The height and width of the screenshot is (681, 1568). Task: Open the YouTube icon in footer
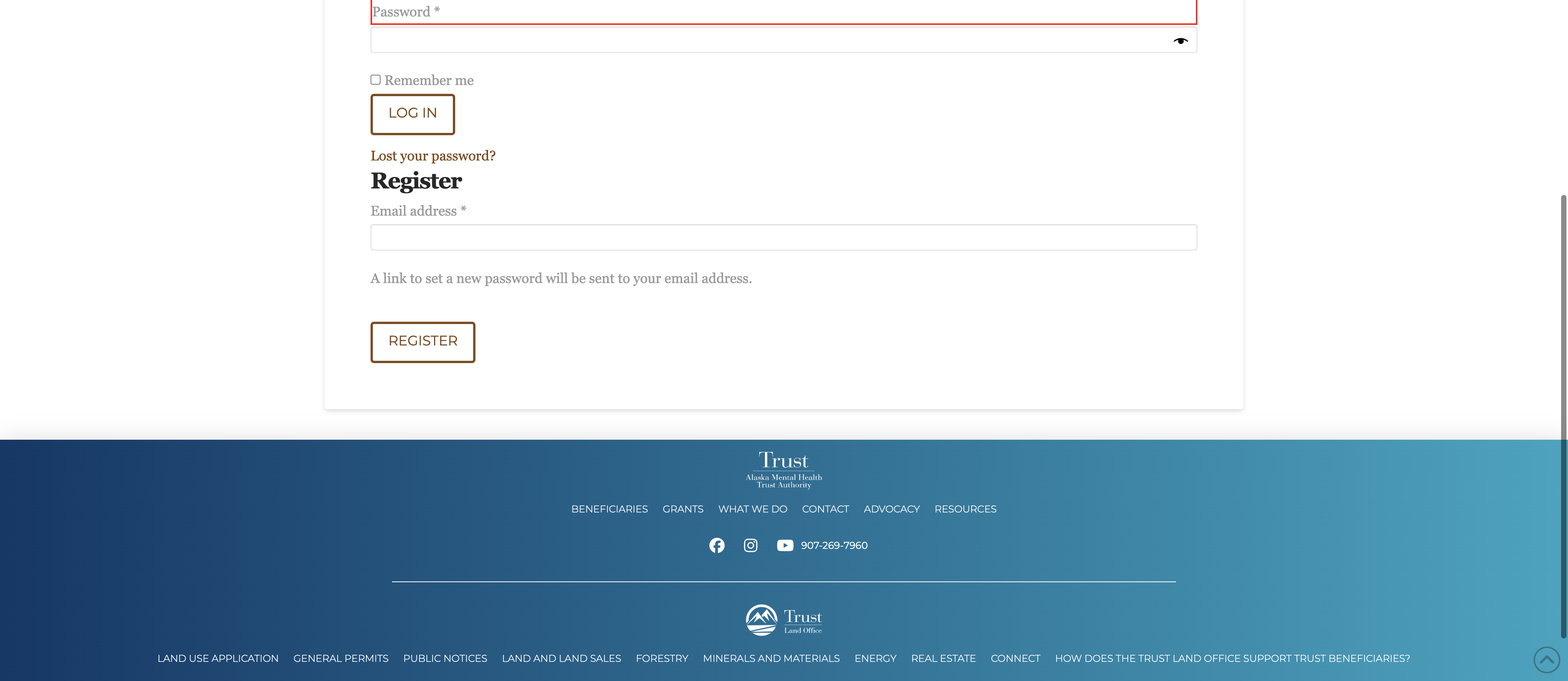pyautogui.click(x=785, y=545)
